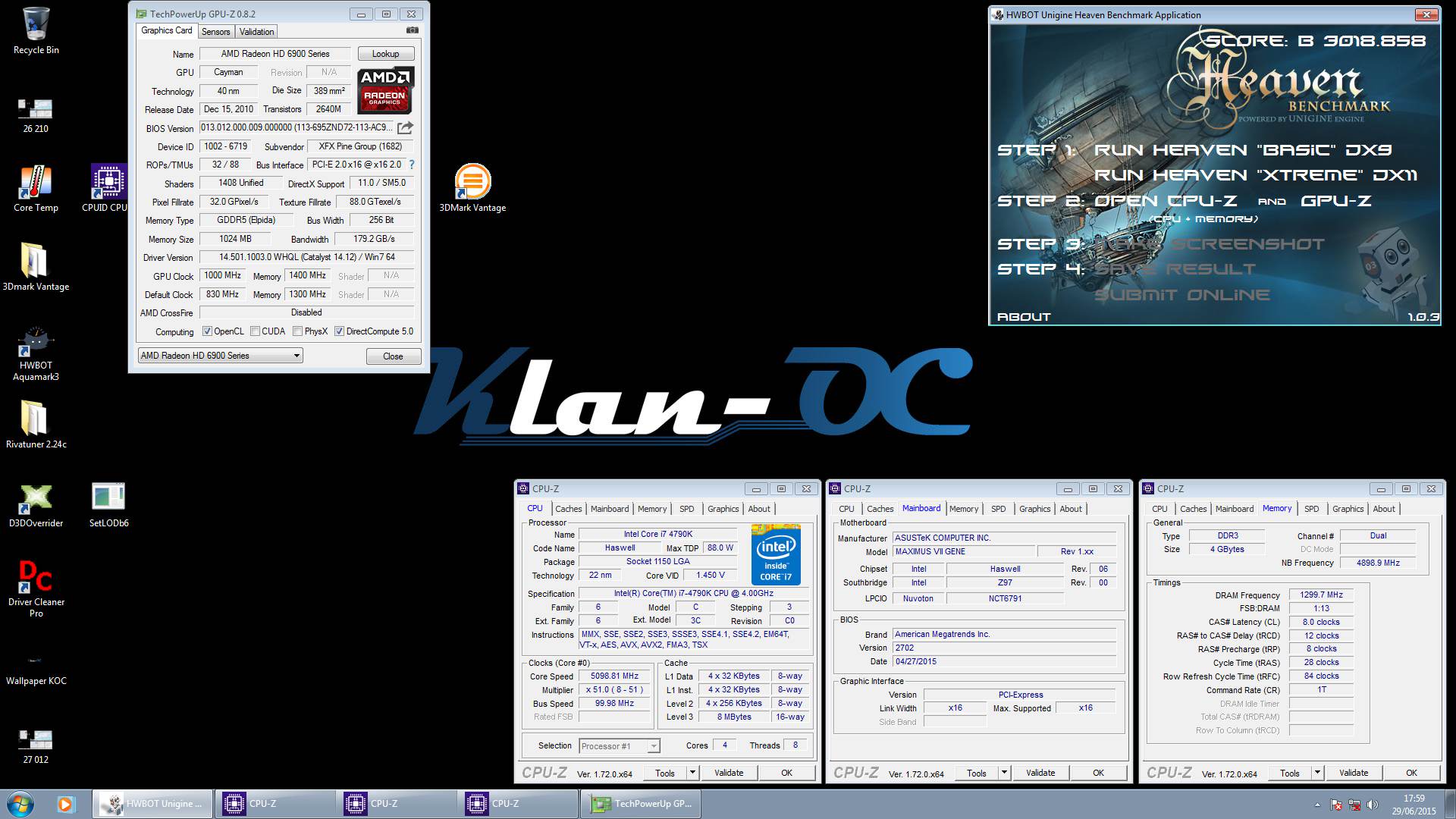The image size is (1456, 819).
Task: Click Run Heaven "Basic" DX9 in HWBOT
Action: pos(1243,150)
